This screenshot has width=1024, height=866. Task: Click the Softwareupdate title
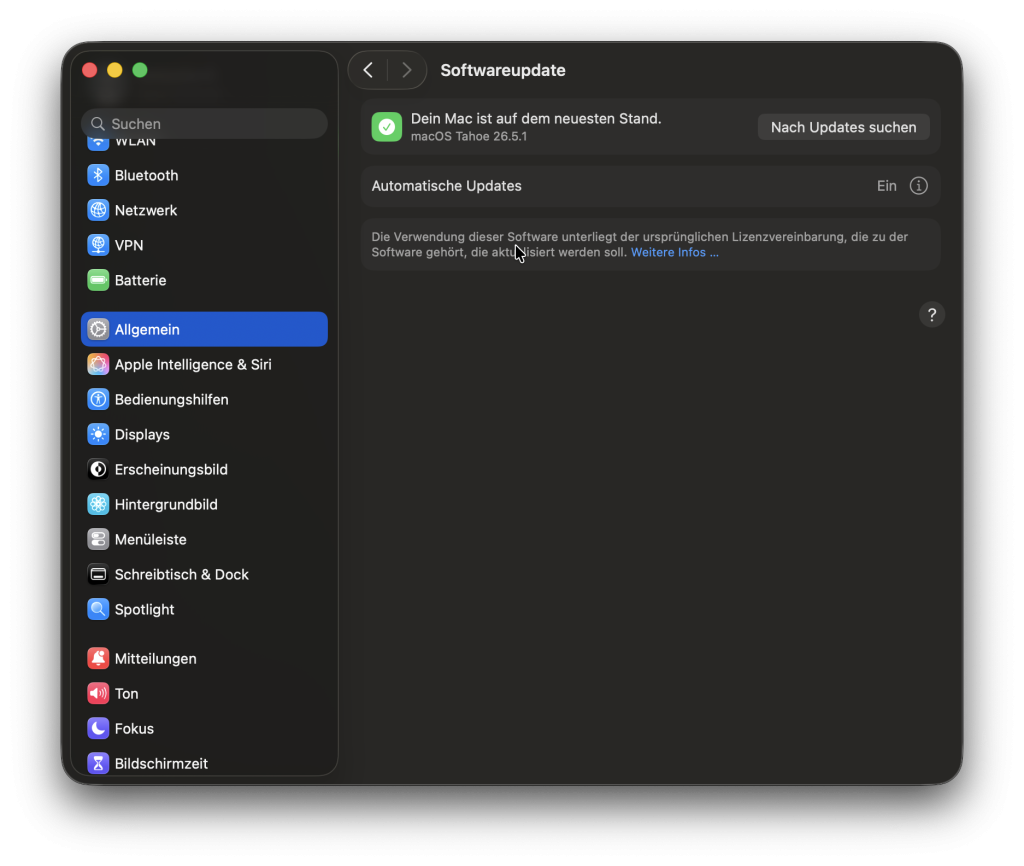[x=503, y=70]
